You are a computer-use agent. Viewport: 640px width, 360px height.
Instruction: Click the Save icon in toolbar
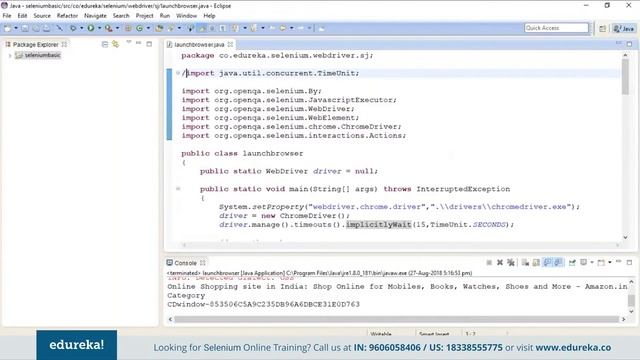coord(25,28)
